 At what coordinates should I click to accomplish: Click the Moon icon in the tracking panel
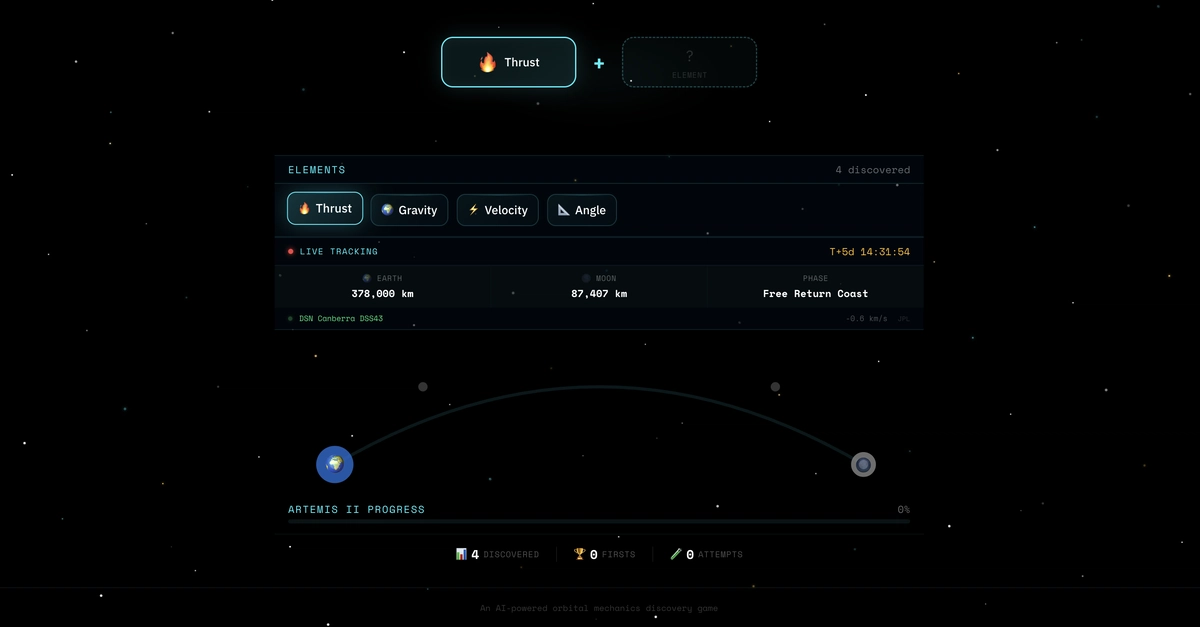click(587, 278)
